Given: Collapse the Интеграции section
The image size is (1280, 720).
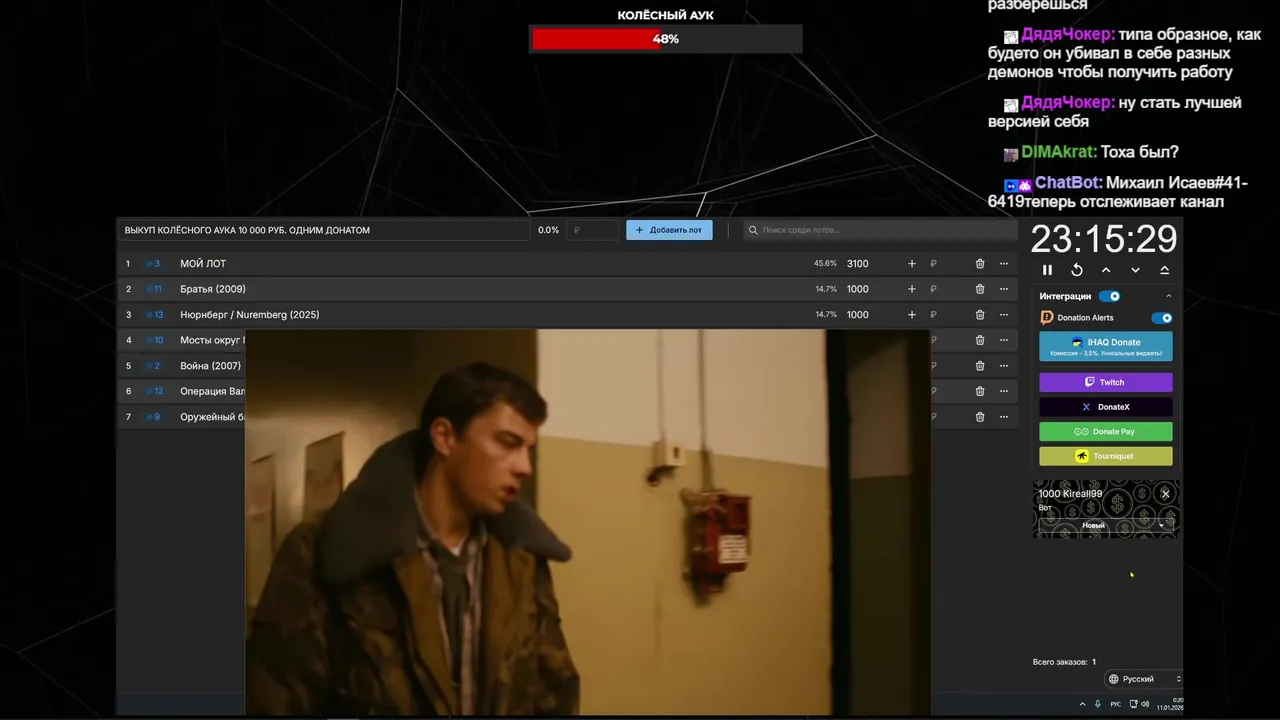Looking at the screenshot, I should pos(1168,296).
